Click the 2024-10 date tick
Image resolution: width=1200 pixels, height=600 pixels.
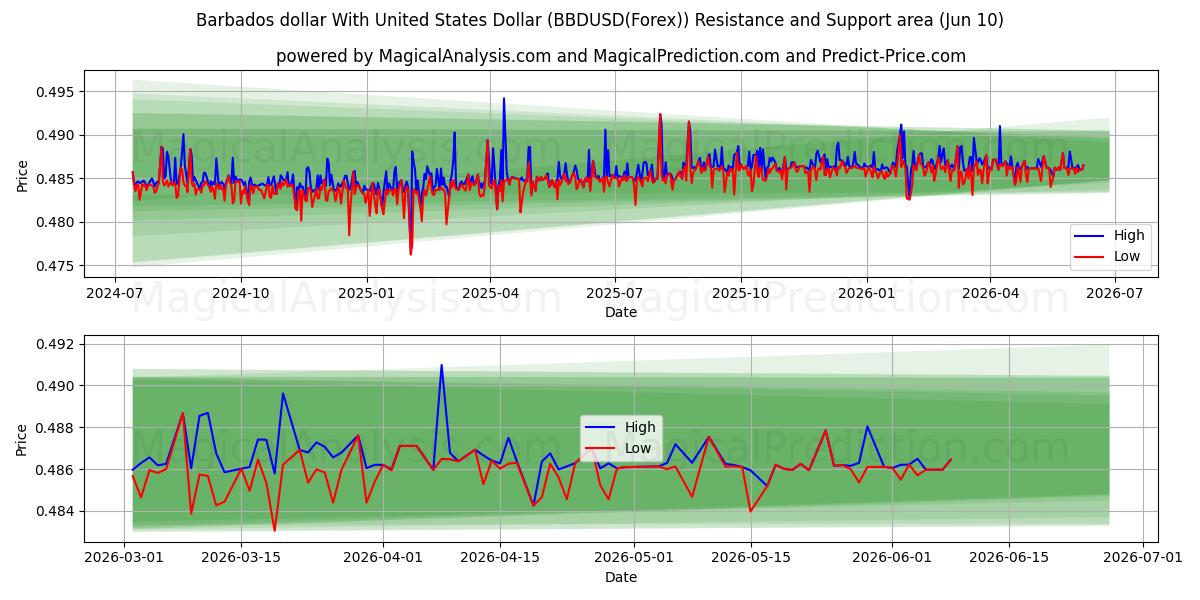click(x=240, y=294)
